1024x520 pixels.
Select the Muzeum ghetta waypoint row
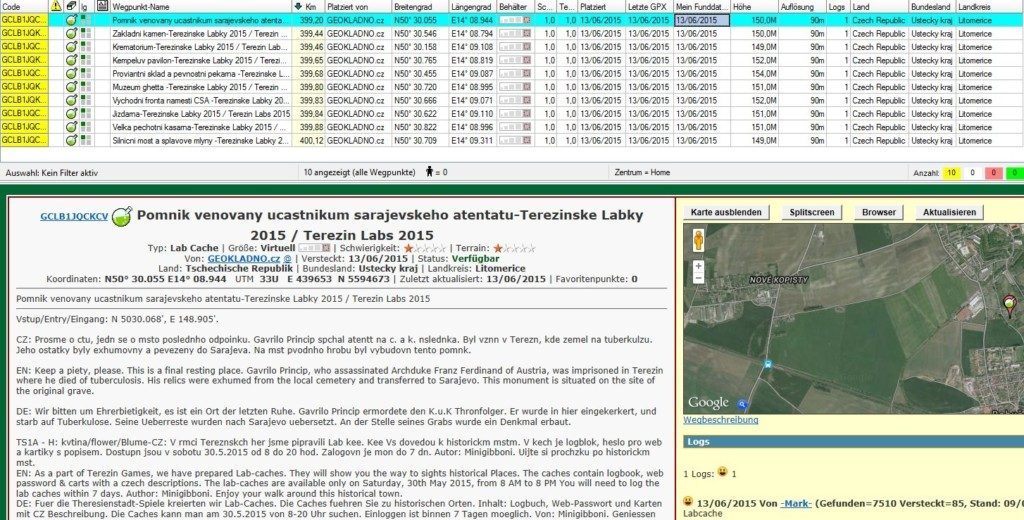(512, 87)
